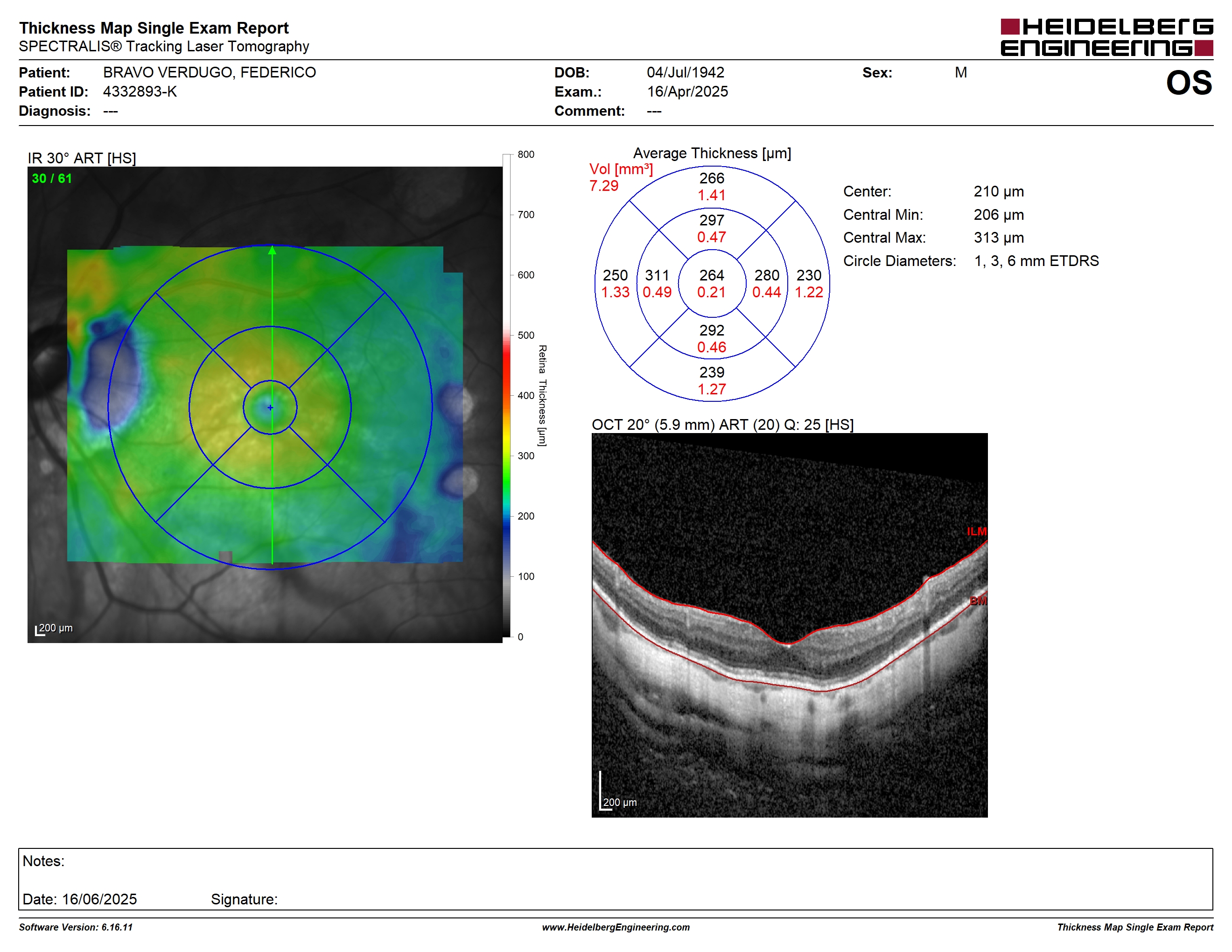Click the inner inferior thickness value 292
This screenshot has width=1232, height=952.
711,330
